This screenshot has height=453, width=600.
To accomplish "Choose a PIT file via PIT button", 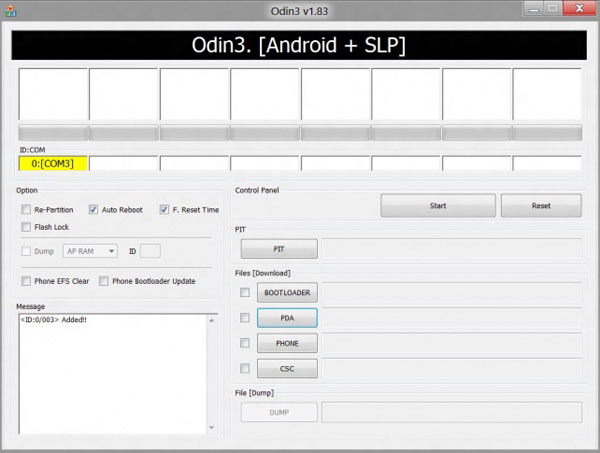I will coord(279,249).
